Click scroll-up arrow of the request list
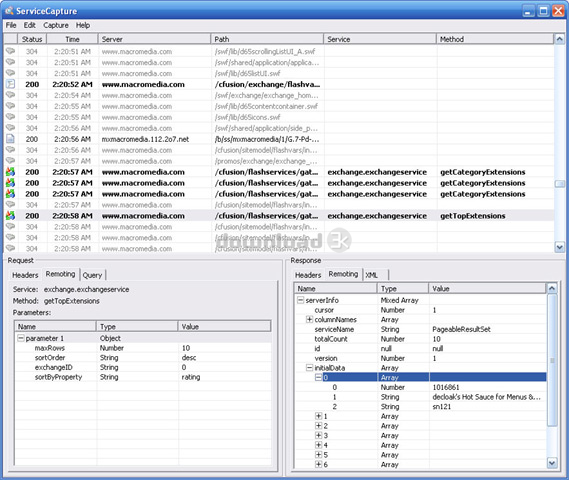The height and width of the screenshot is (480, 569). [x=559, y=39]
